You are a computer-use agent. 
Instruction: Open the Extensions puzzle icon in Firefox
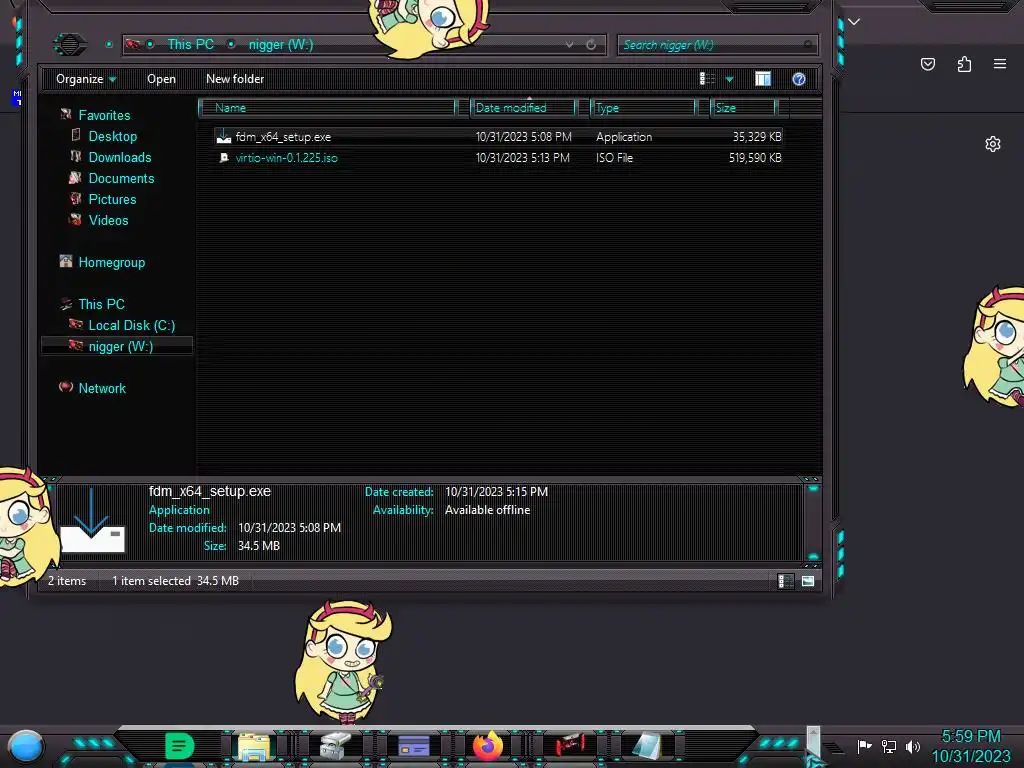point(964,64)
